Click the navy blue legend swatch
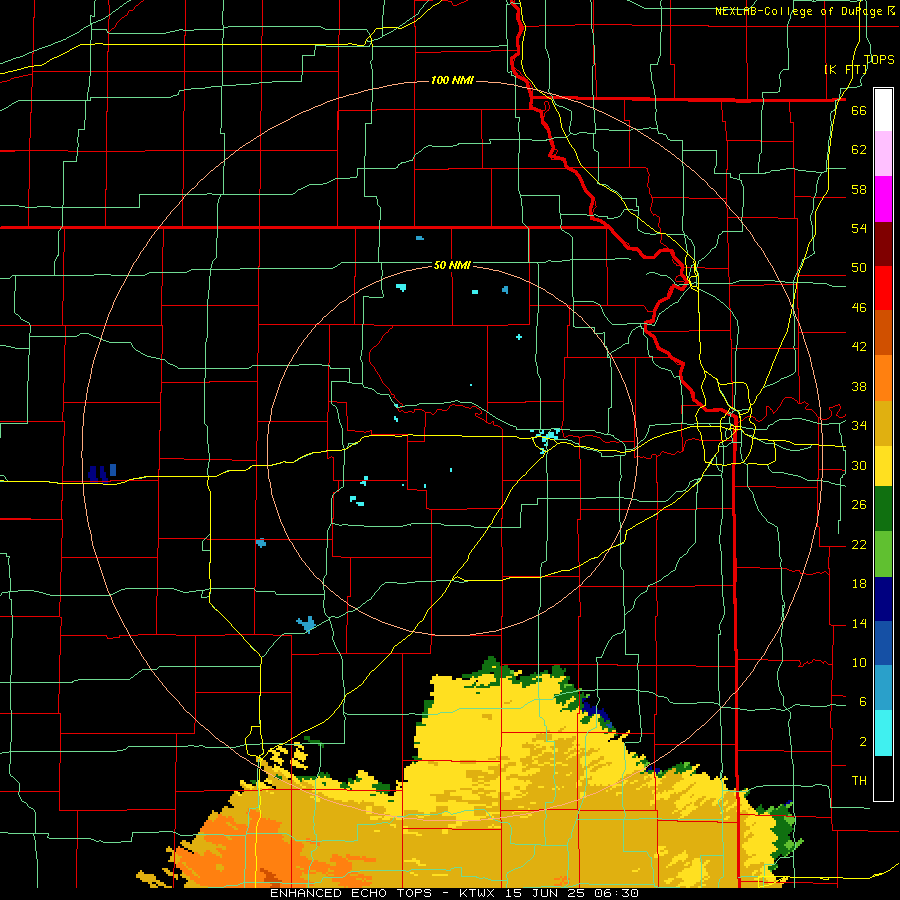900x900 pixels. 883,599
